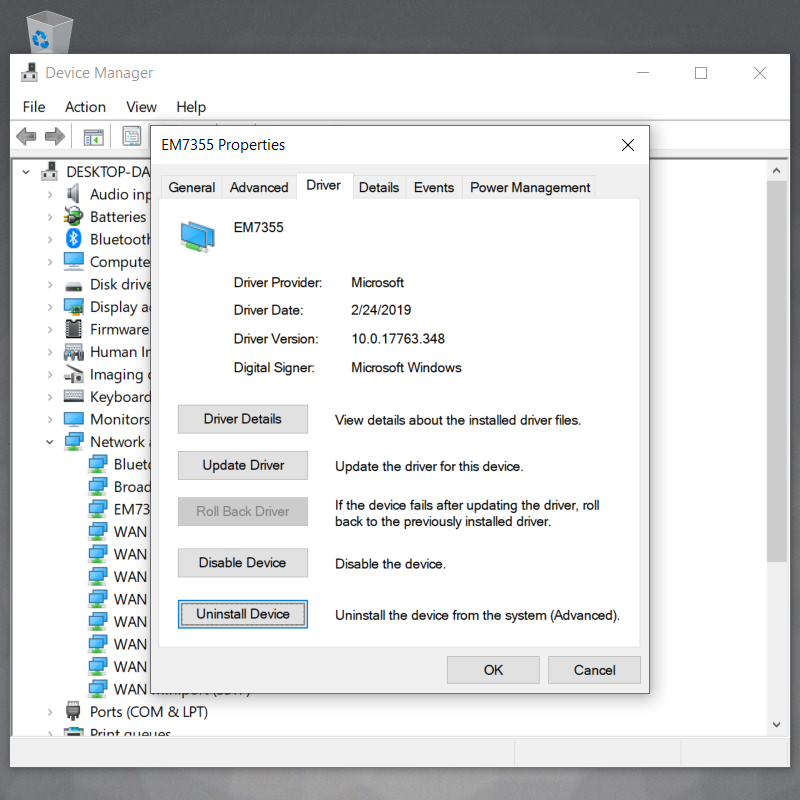Select the Bluet network adapter icon in tree
Screen dimensions: 800x800
[x=97, y=464]
